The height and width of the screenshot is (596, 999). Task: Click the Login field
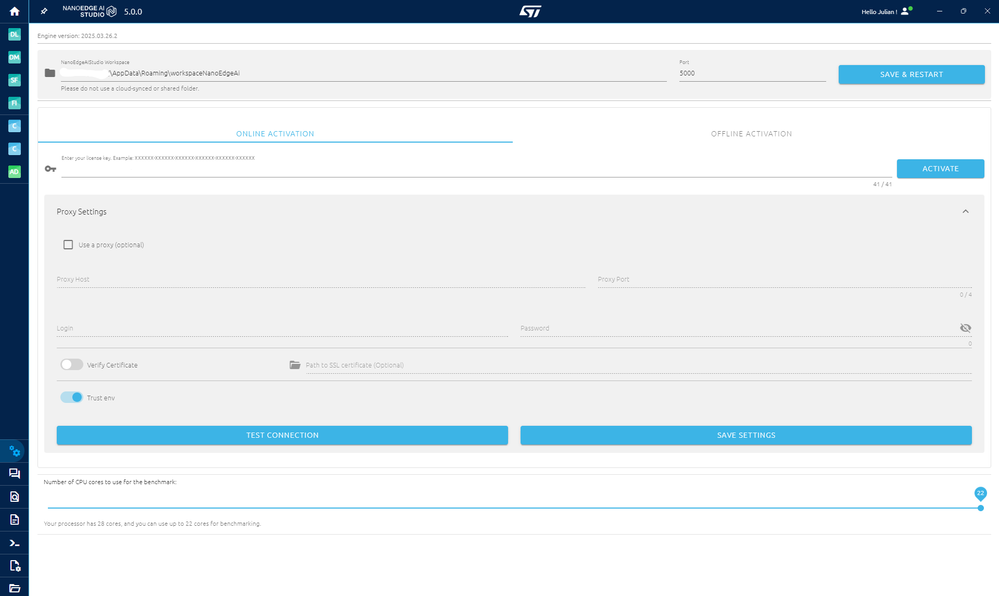282,328
